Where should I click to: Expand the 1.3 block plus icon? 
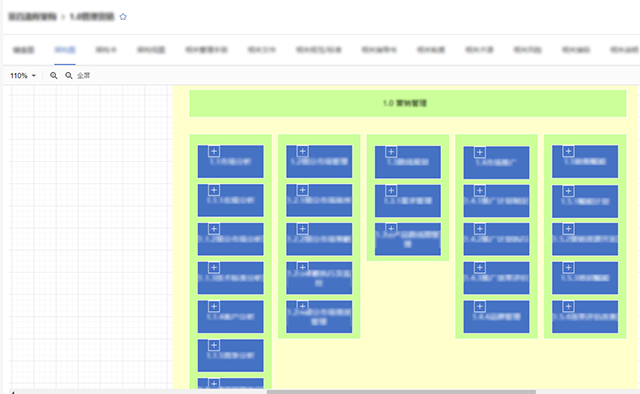pos(391,152)
